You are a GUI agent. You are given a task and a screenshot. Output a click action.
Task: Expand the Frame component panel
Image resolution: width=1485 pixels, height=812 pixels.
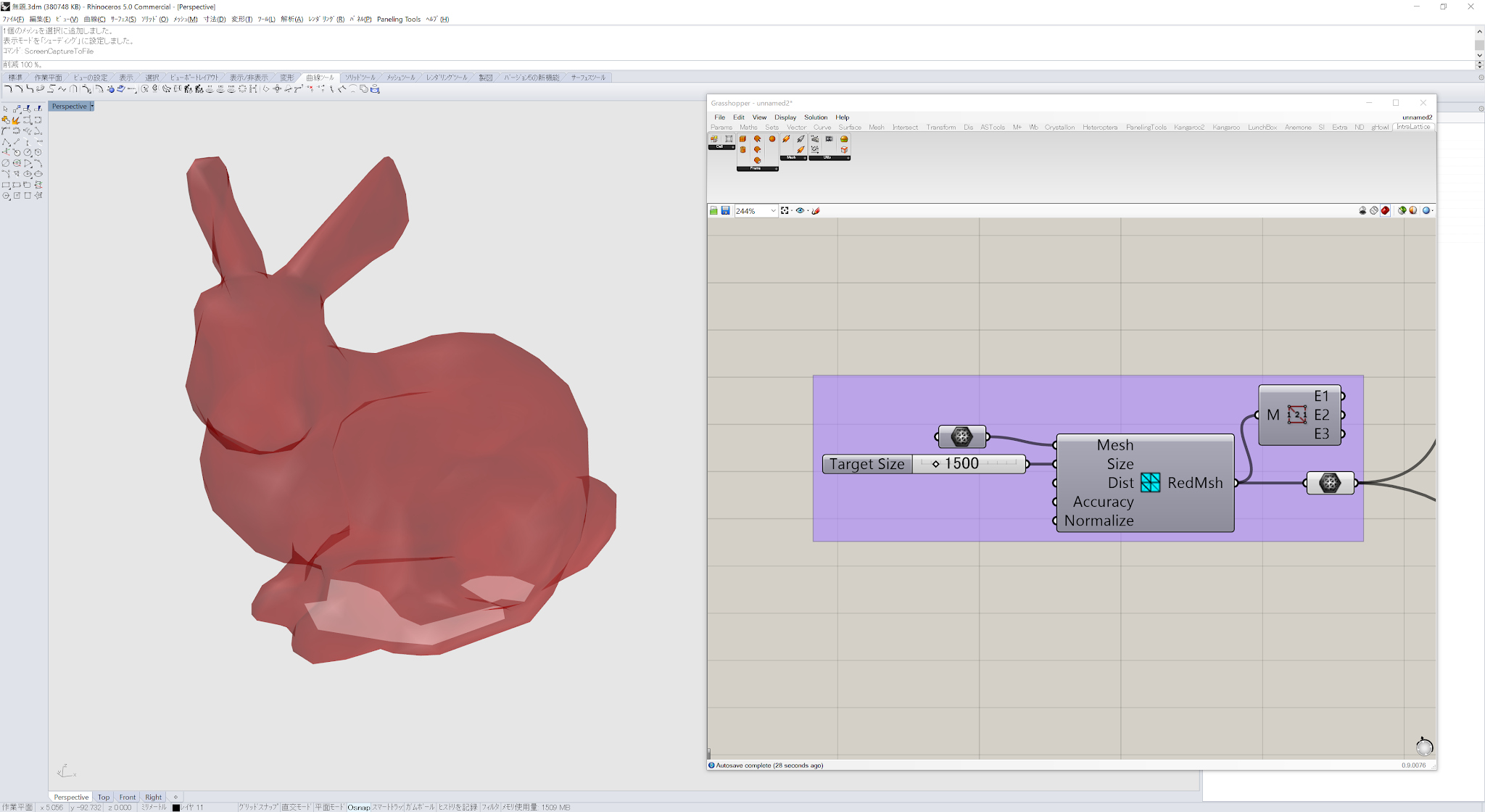(757, 168)
